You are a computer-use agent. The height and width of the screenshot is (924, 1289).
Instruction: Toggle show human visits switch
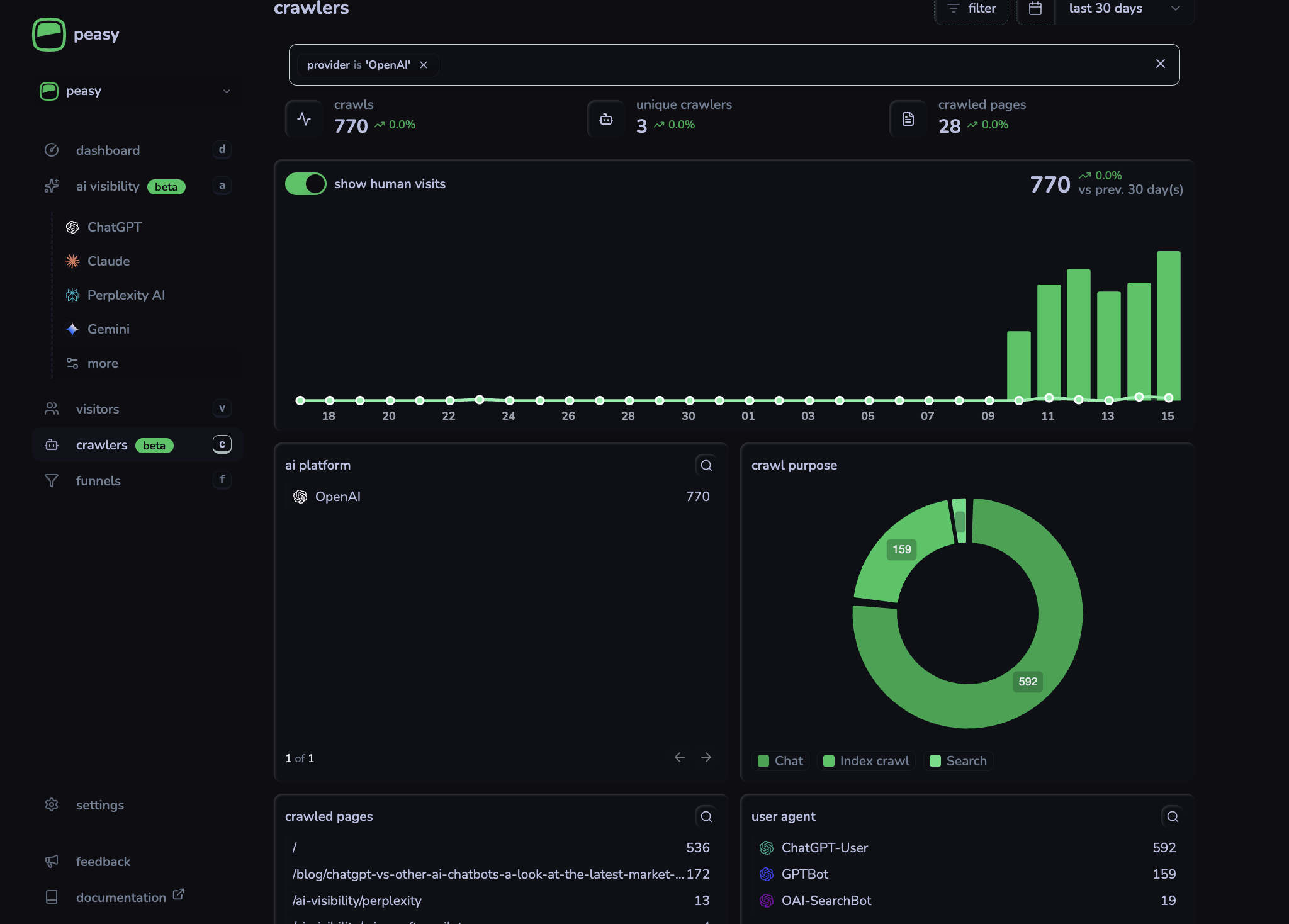(x=306, y=184)
